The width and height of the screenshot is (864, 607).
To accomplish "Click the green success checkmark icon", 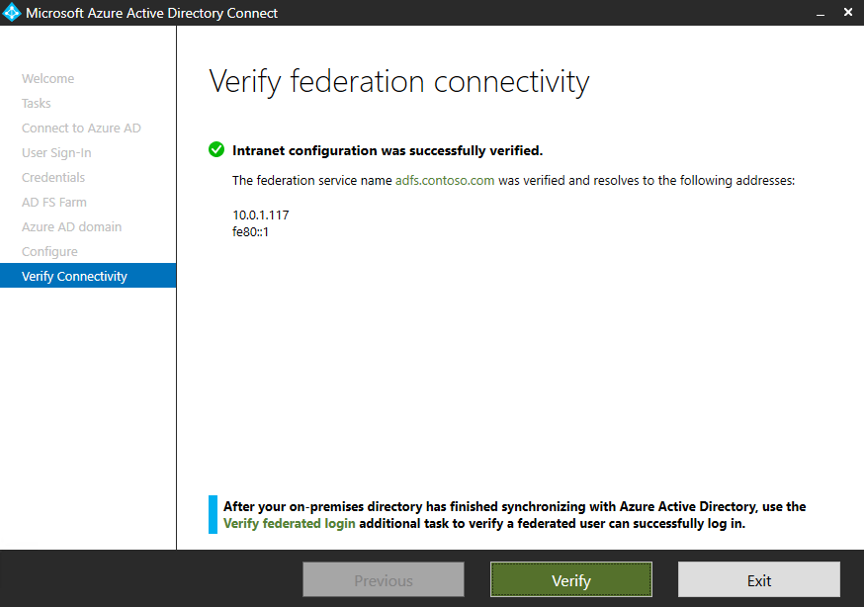I will (x=217, y=149).
